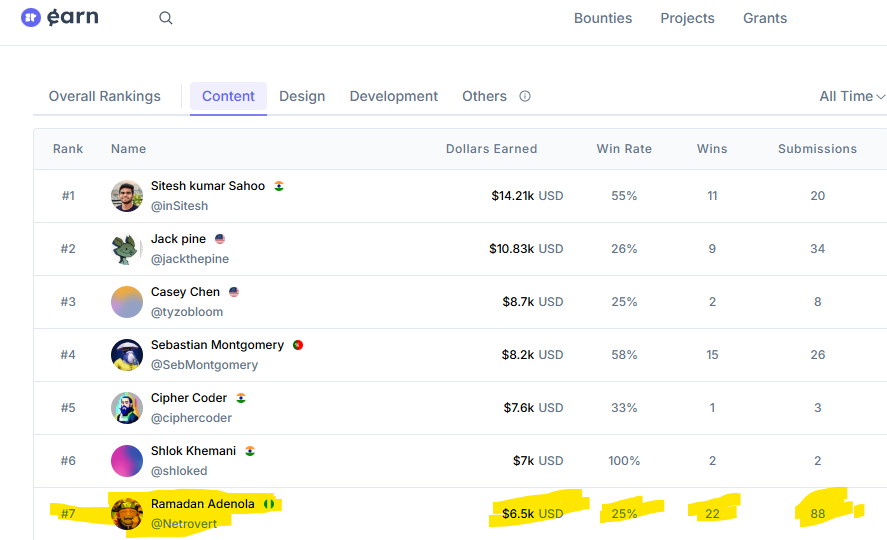Switch to the Others tab
This screenshot has width=887, height=540.
tap(484, 96)
